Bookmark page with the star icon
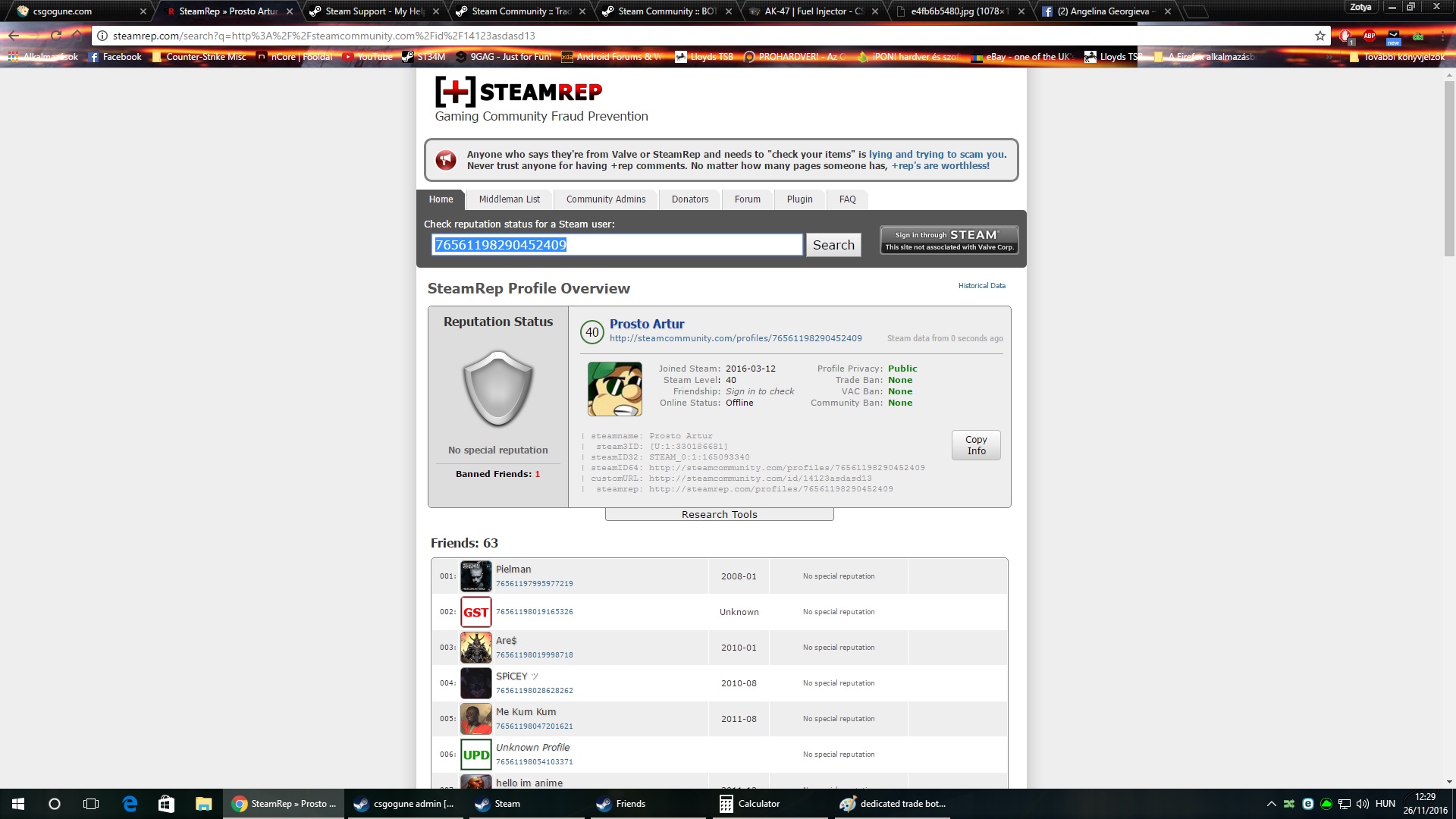The height and width of the screenshot is (819, 1456). 1320,36
